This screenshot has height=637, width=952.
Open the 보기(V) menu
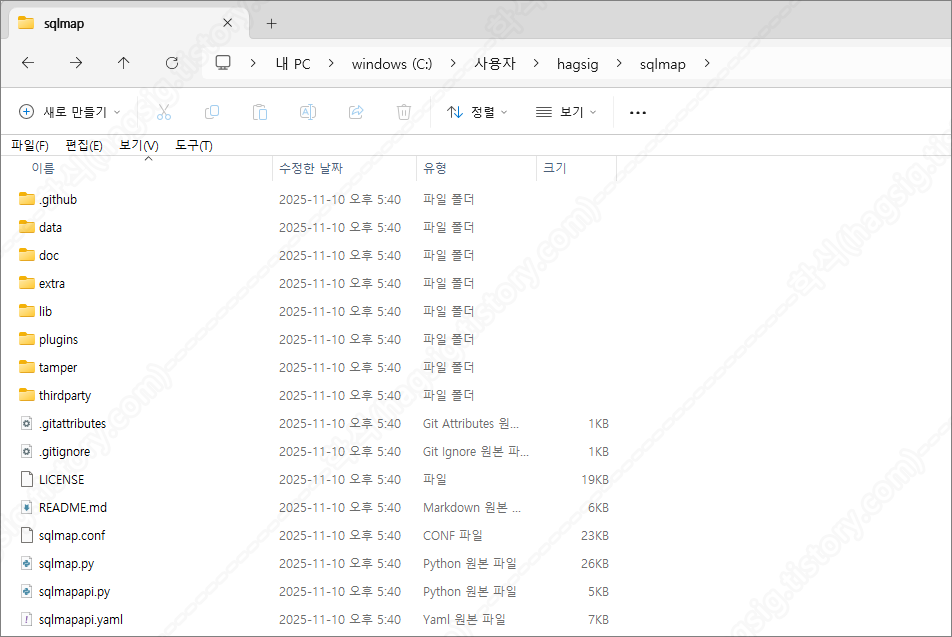coord(139,145)
